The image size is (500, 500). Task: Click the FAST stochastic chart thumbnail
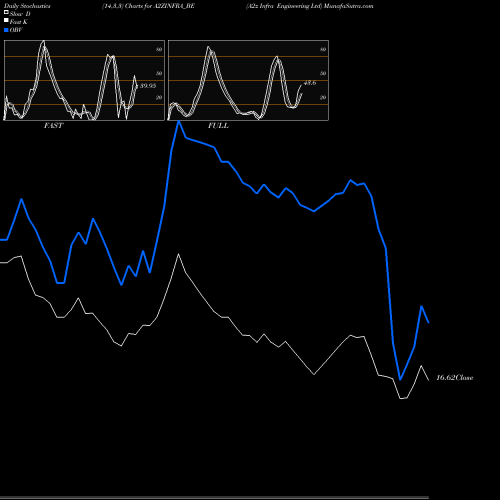click(x=84, y=80)
